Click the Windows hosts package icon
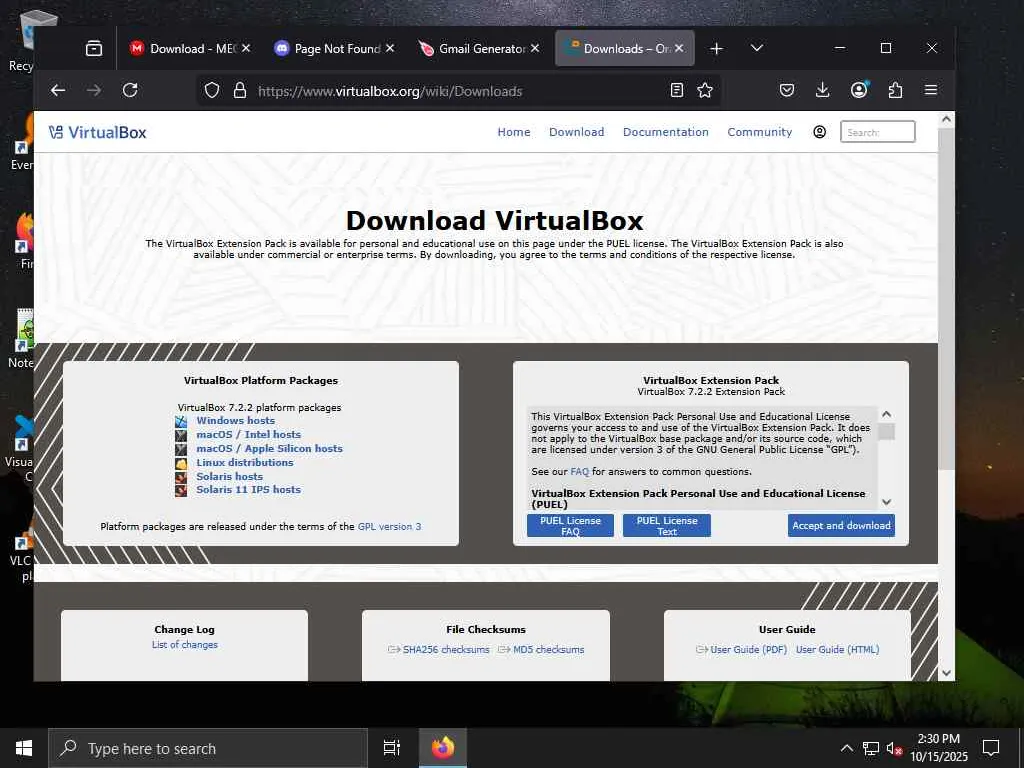 [181, 421]
